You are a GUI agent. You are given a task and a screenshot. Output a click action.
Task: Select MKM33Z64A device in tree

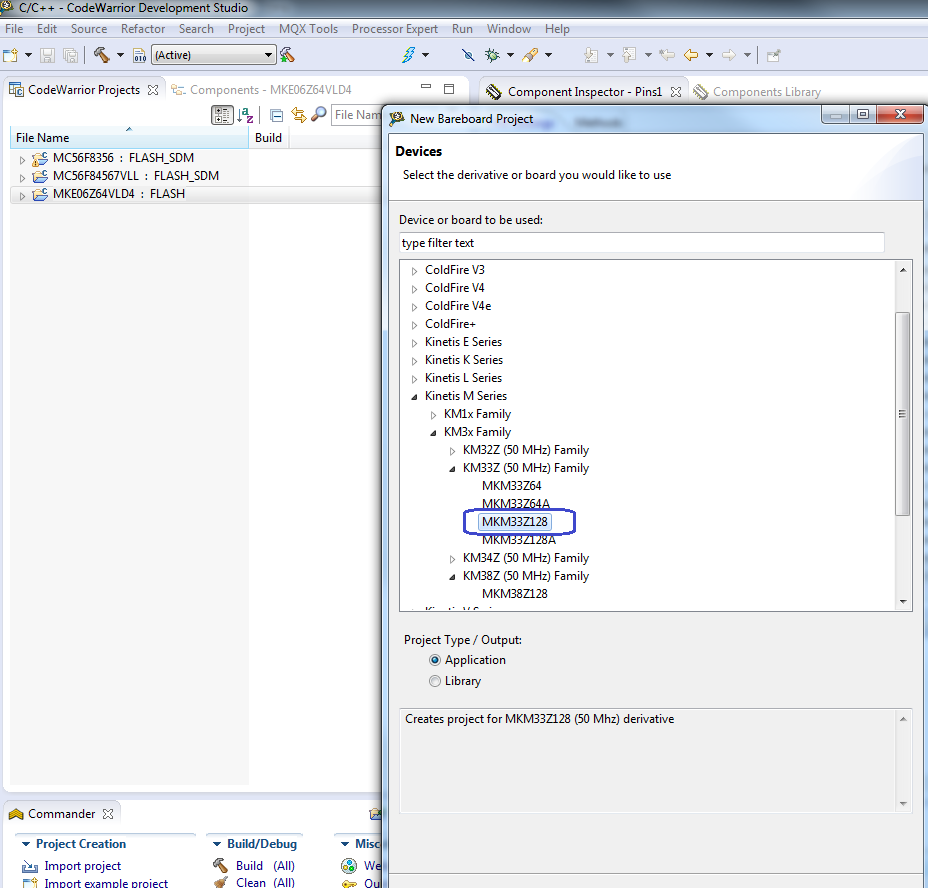pyautogui.click(x=515, y=504)
